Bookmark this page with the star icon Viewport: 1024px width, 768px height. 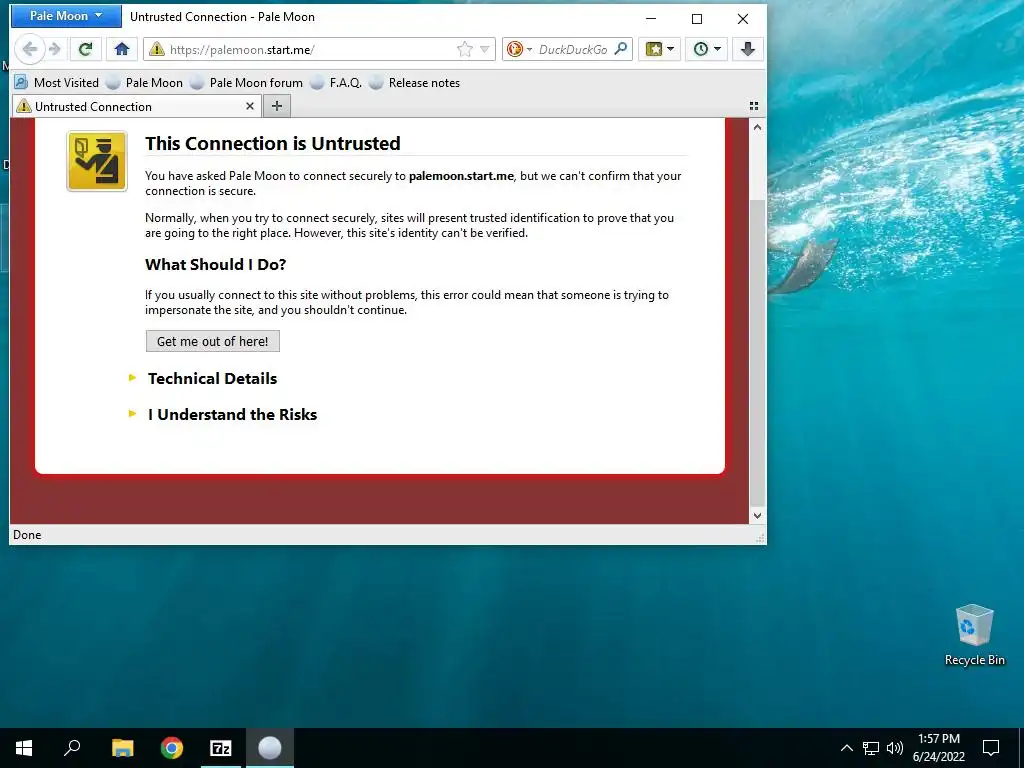pos(465,49)
